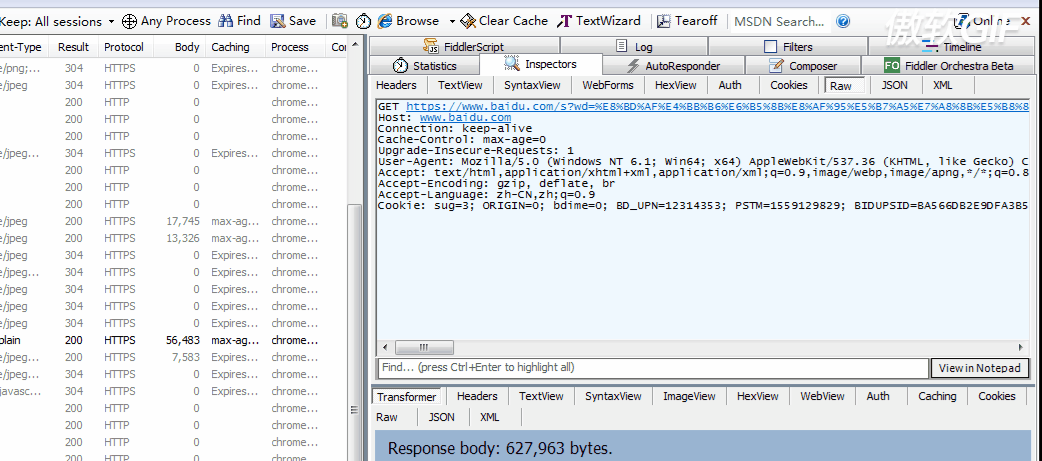Click the Any Process target icon
The height and width of the screenshot is (461, 1042).
130,21
